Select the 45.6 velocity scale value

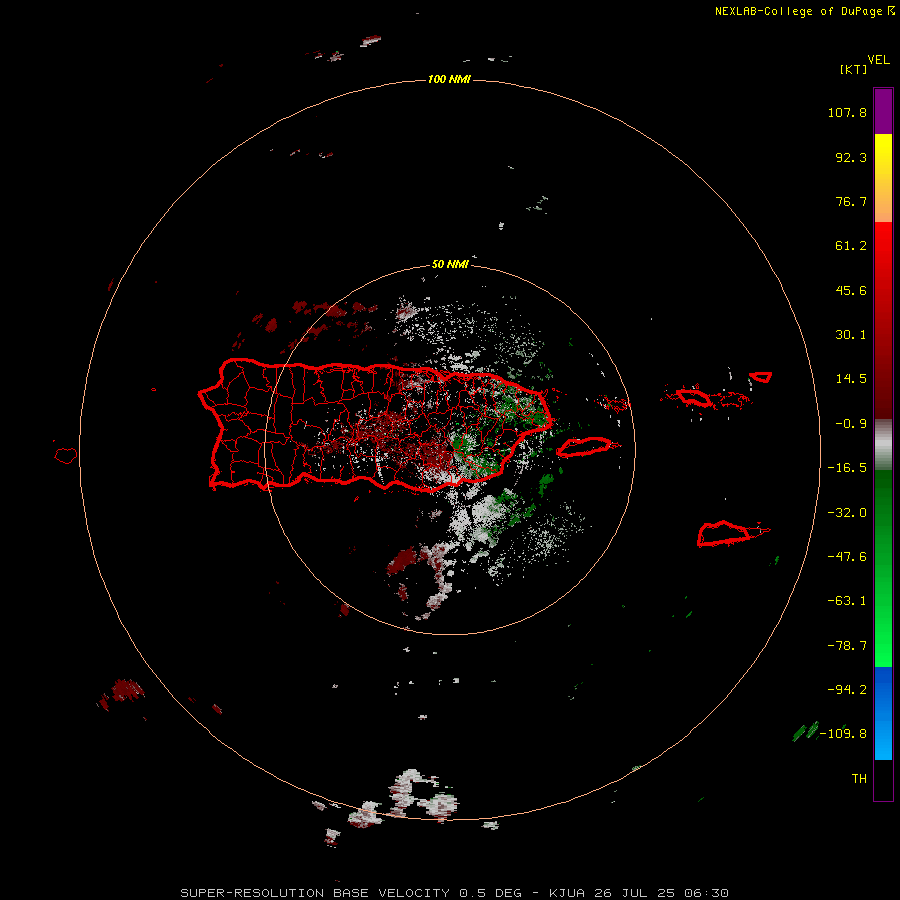[851, 290]
